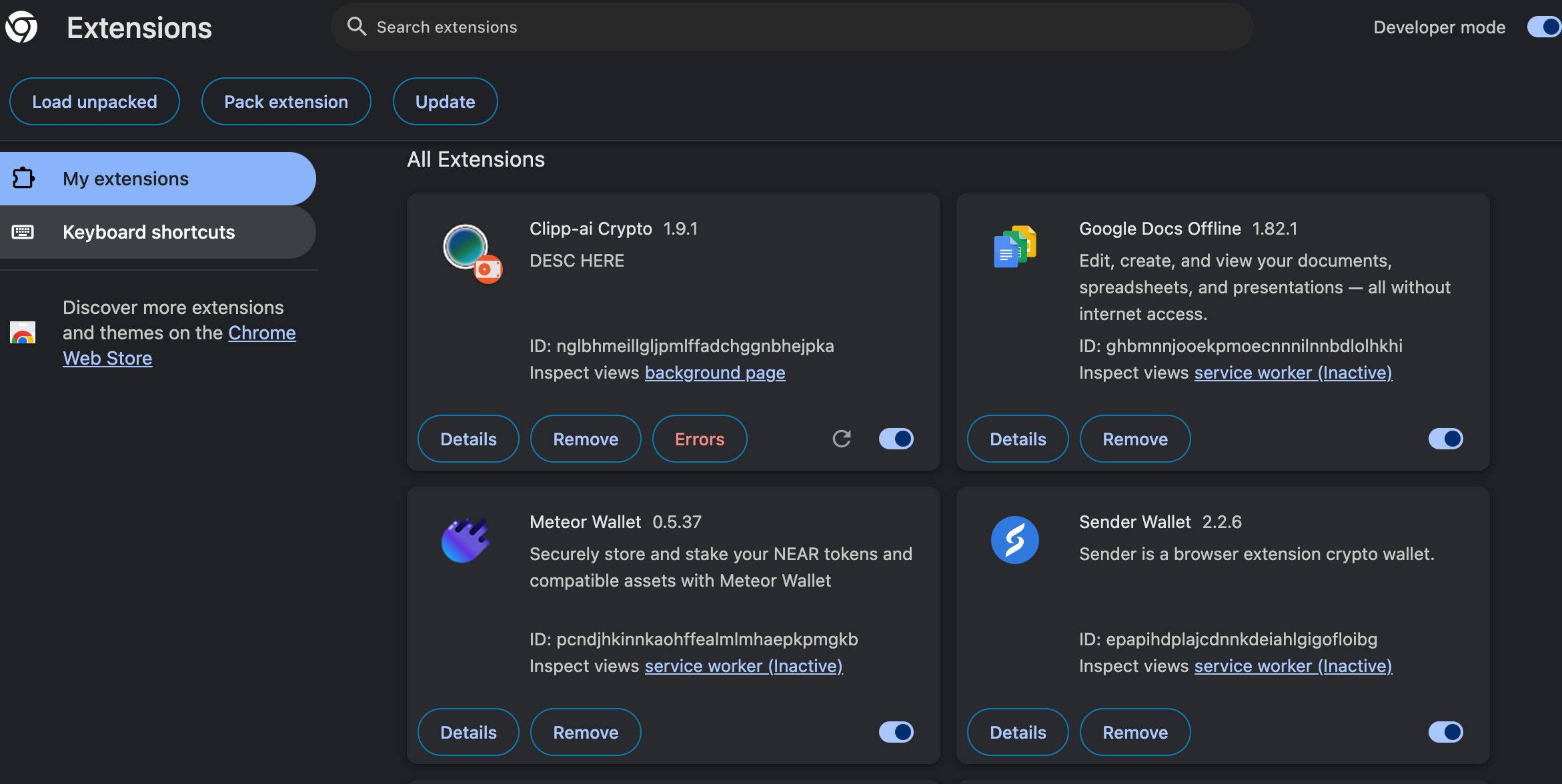
Task: Toggle Developer mode off
Action: [1543, 27]
